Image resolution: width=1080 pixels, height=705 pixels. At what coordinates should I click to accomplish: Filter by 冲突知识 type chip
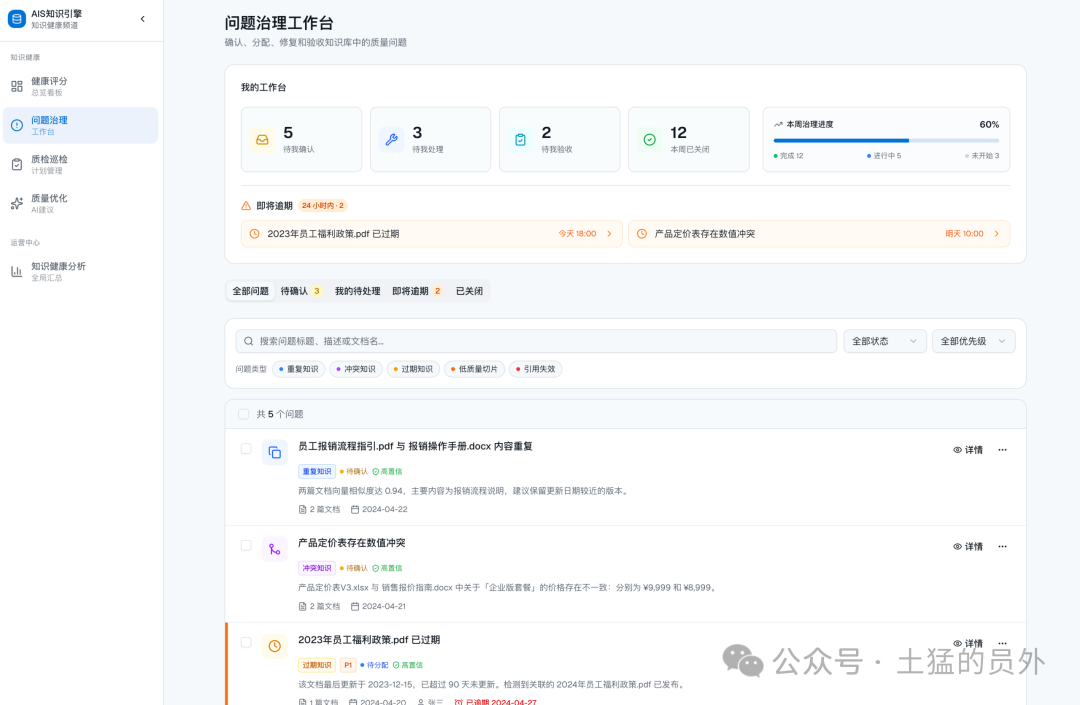pyautogui.click(x=356, y=369)
